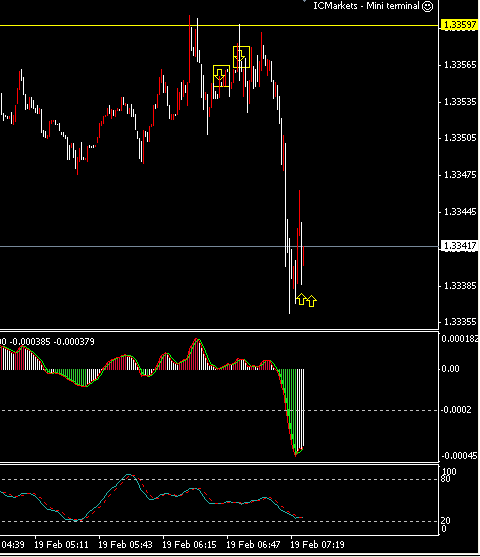Click MACD indicator value -0.000385
This screenshot has height=557, width=480.
pos(29,342)
